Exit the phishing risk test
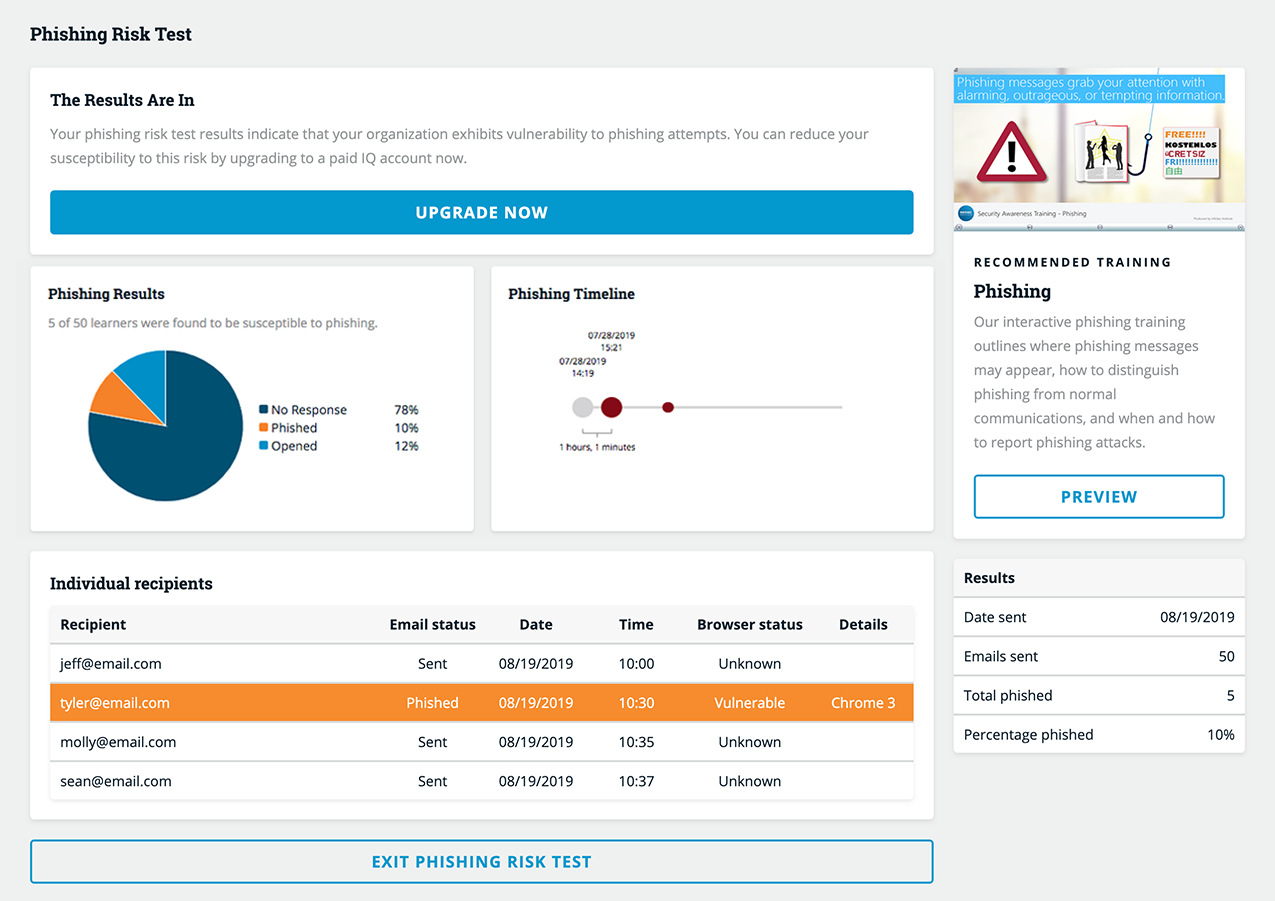 tap(481, 861)
